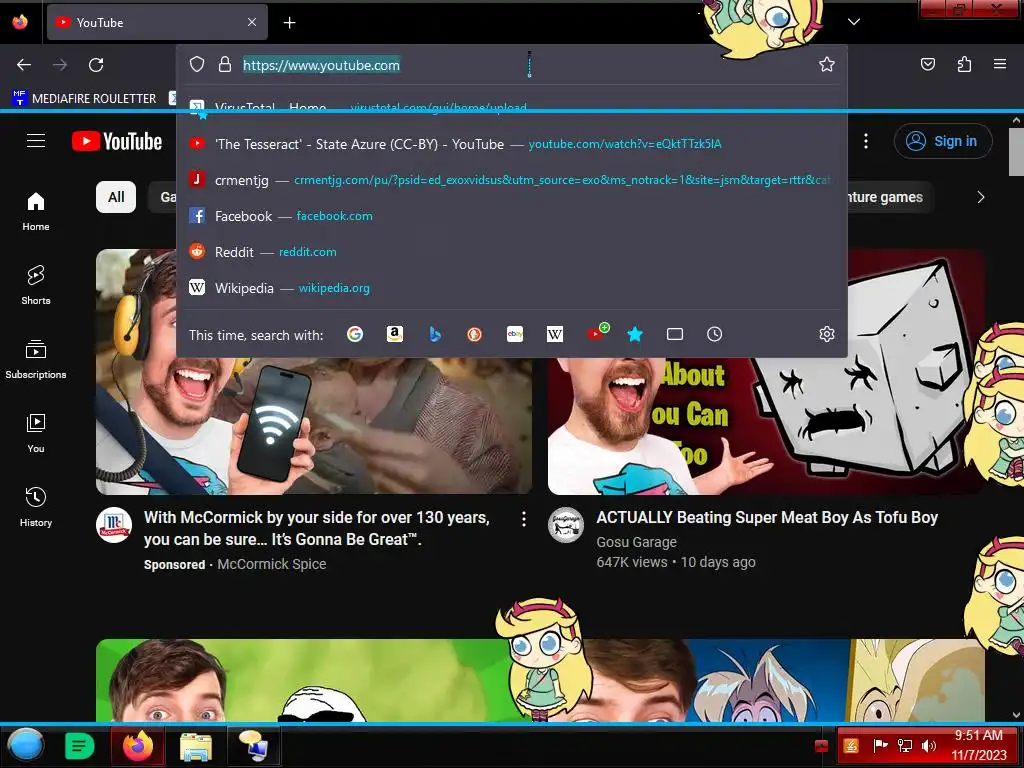Open Home in YouTube sidebar
This screenshot has height=768, width=1024.
tap(36, 212)
